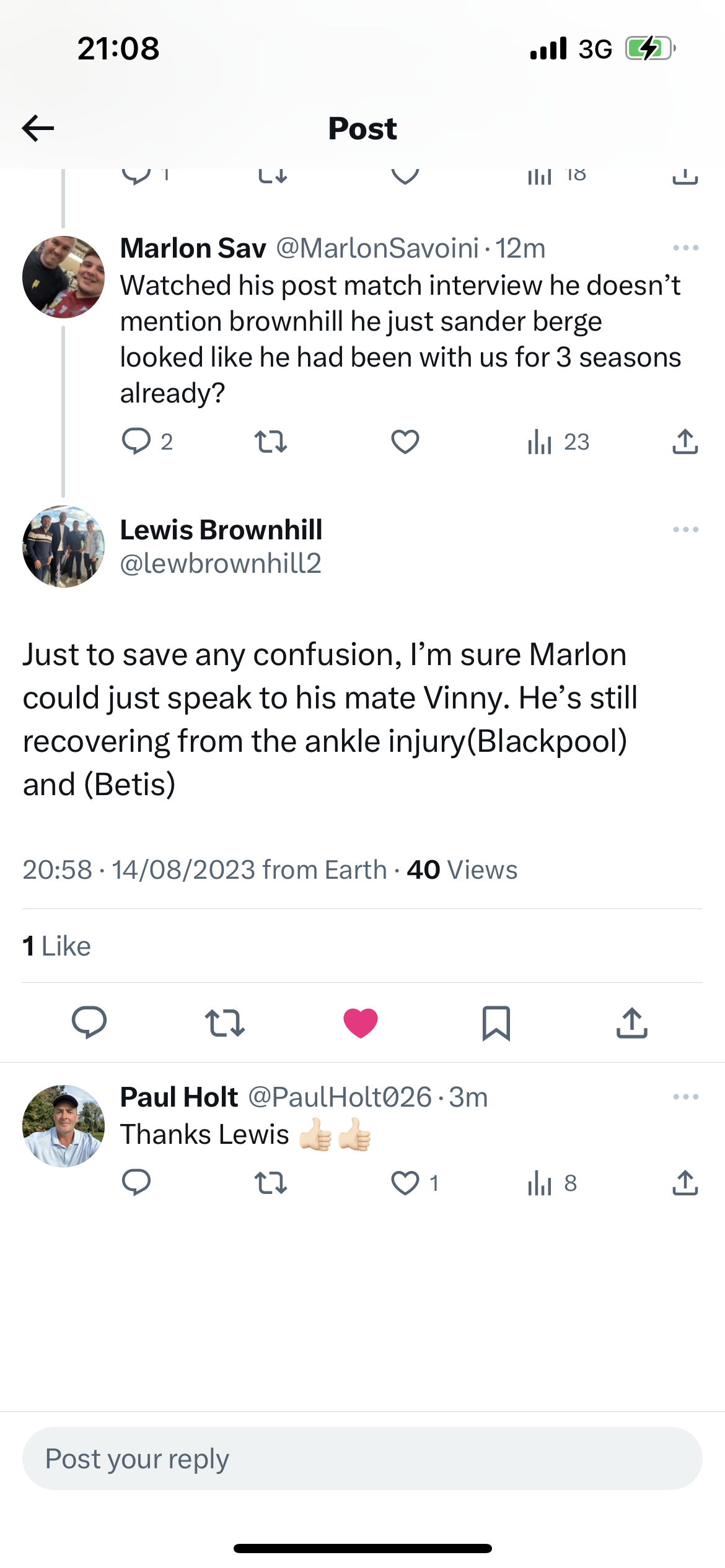Image resolution: width=725 pixels, height=1568 pixels.
Task: Repost Marlon Sav's tweet
Action: 271,442
